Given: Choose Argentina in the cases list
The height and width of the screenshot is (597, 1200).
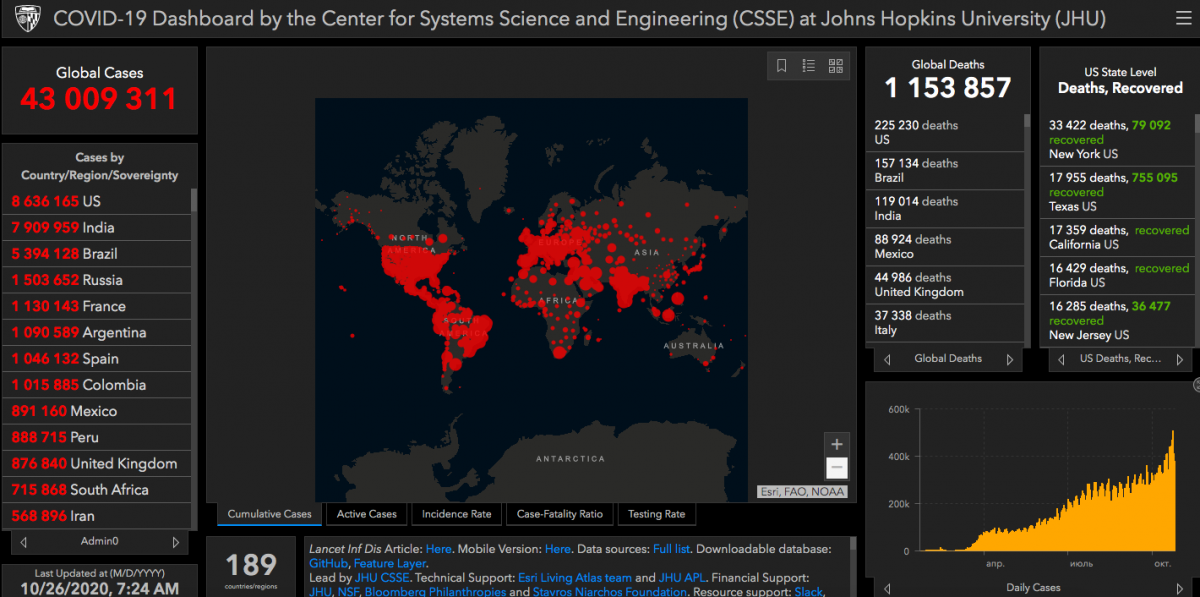Looking at the screenshot, I should click(x=97, y=332).
